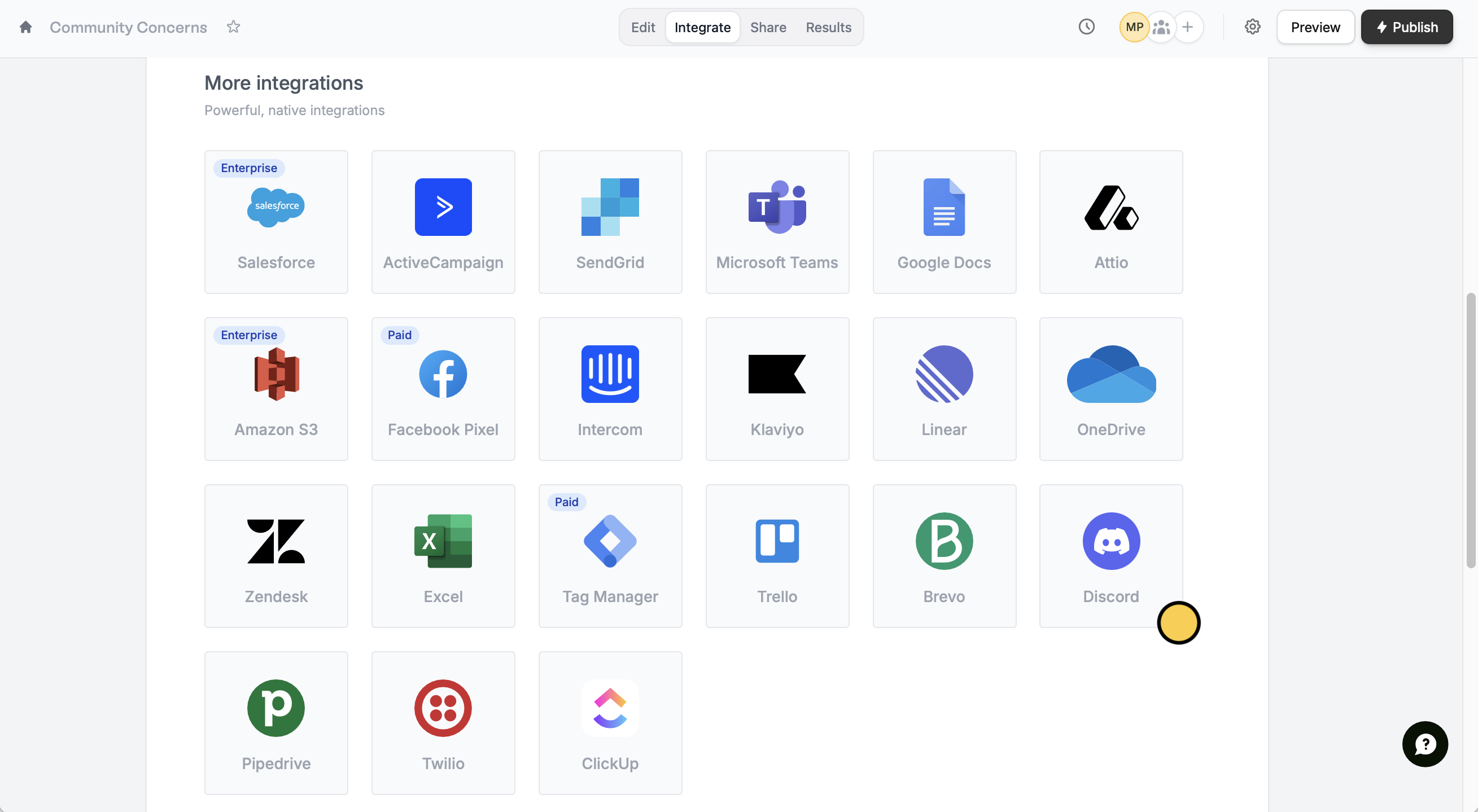
Task: Open version history clock icon
Action: pos(1086,27)
